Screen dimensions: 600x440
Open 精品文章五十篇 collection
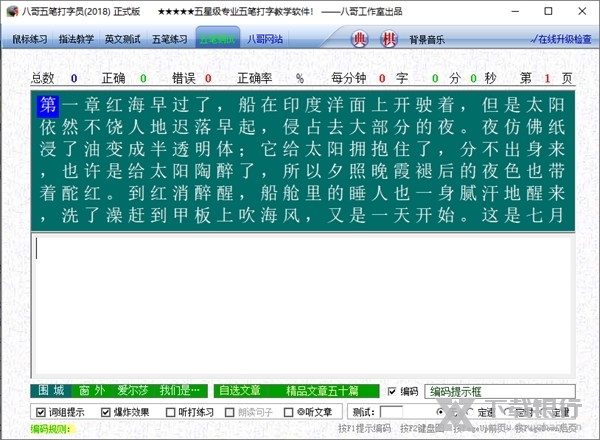tap(322, 391)
